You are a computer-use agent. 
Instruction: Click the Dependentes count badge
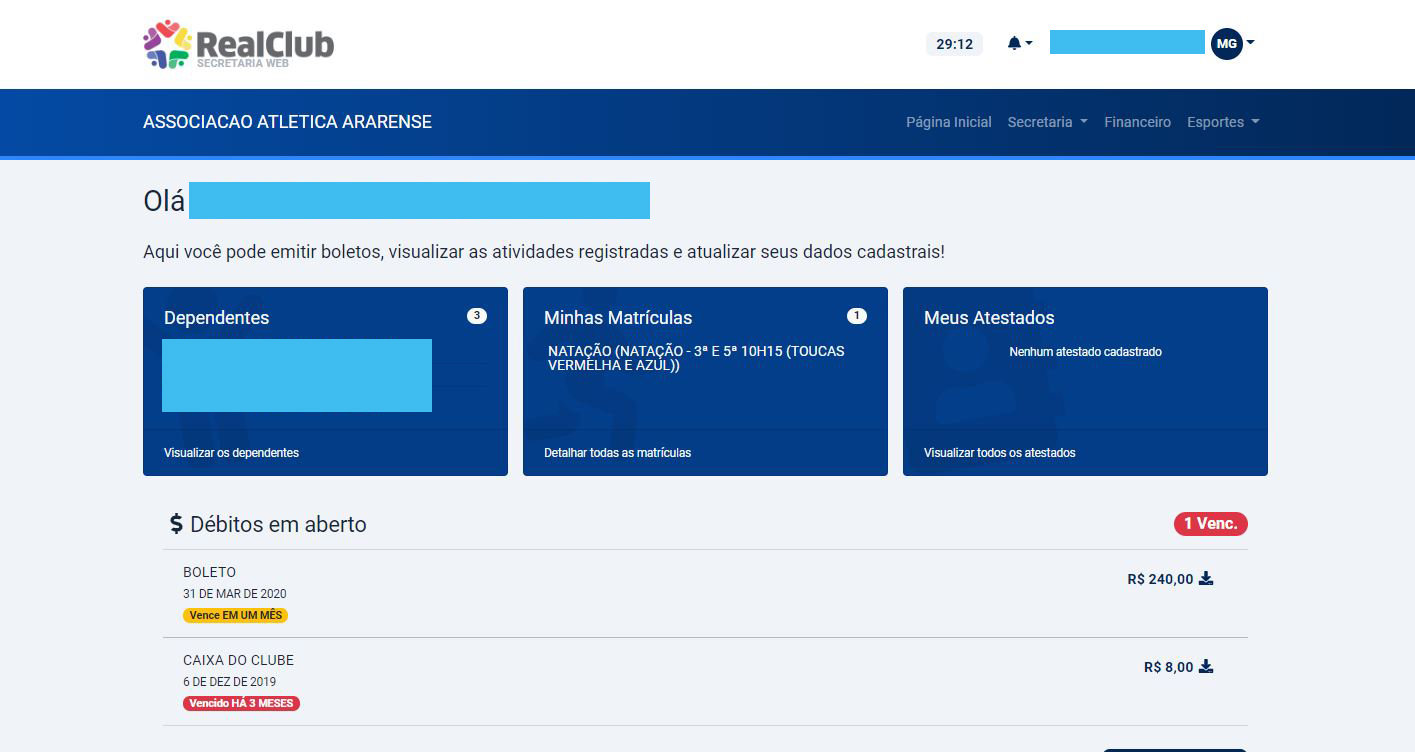477,316
